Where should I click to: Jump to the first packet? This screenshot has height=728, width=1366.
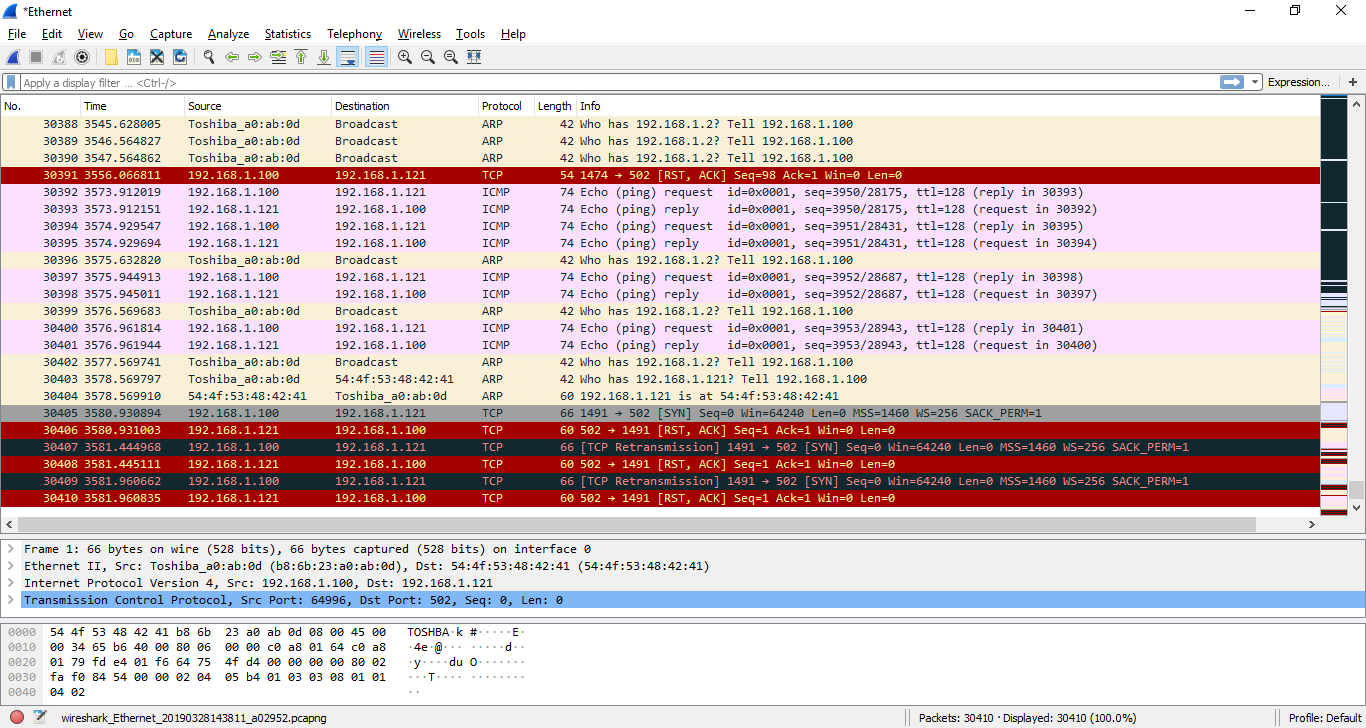coord(301,57)
